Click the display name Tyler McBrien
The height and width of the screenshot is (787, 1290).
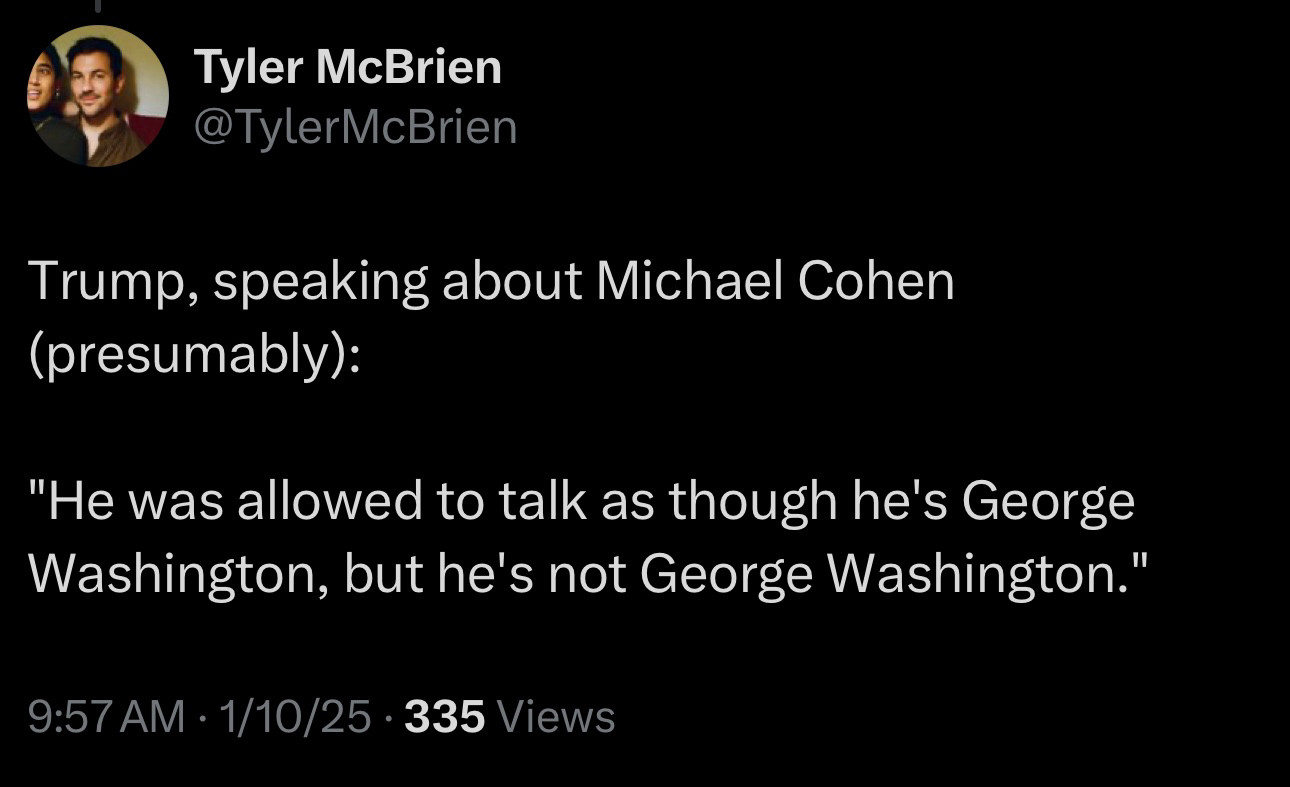[347, 68]
